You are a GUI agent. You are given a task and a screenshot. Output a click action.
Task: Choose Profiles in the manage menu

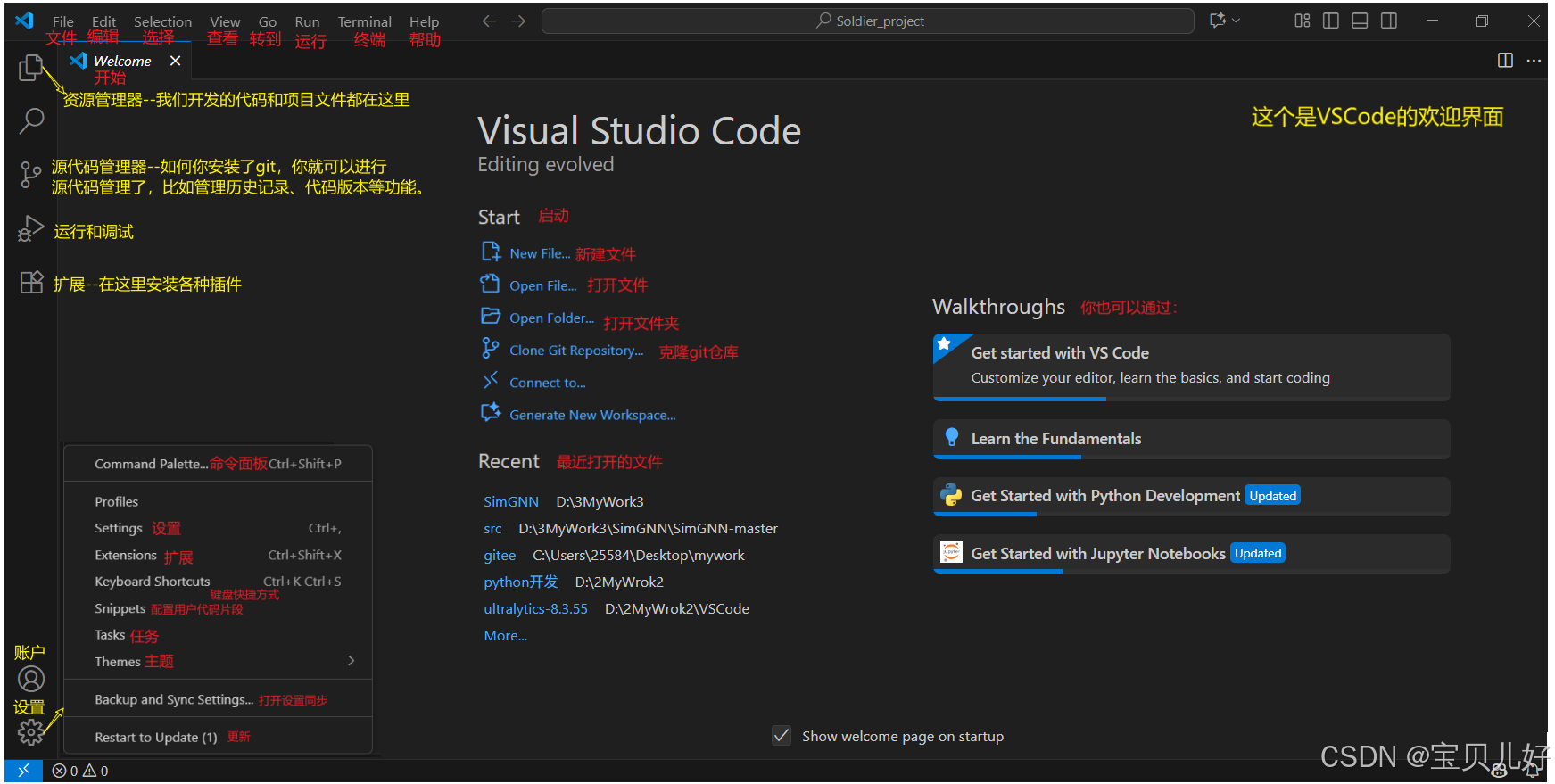click(x=218, y=501)
